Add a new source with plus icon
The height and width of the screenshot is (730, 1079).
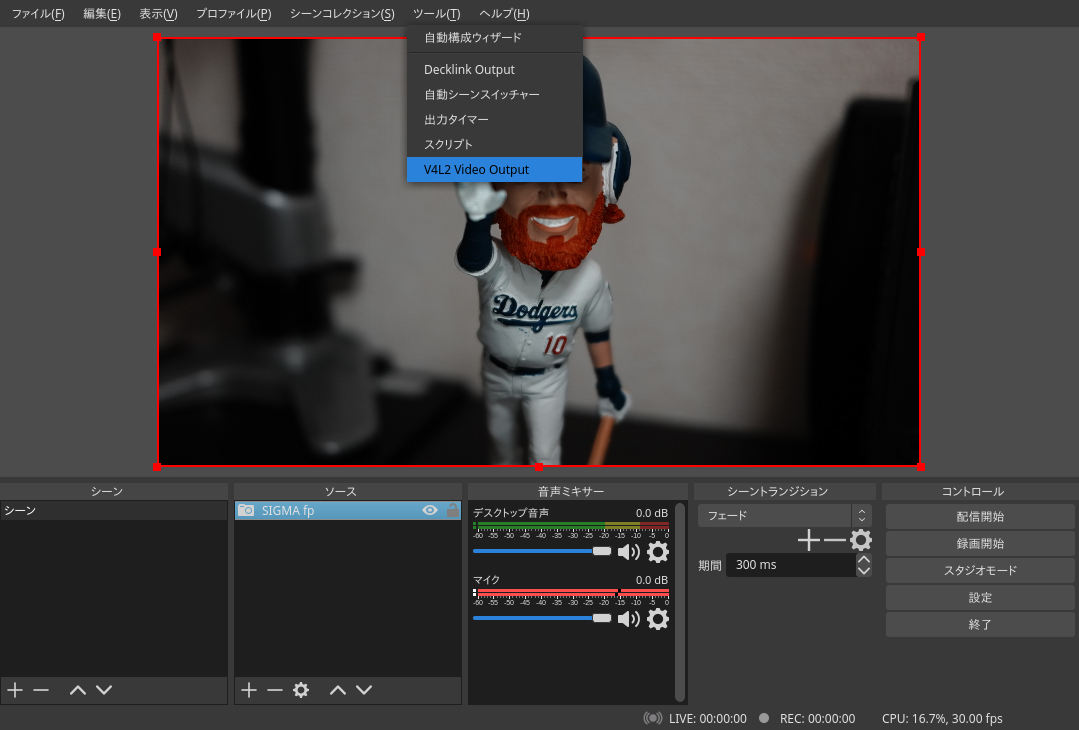point(249,689)
